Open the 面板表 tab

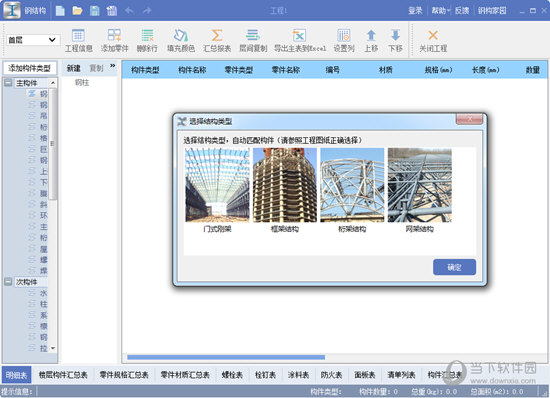365,375
